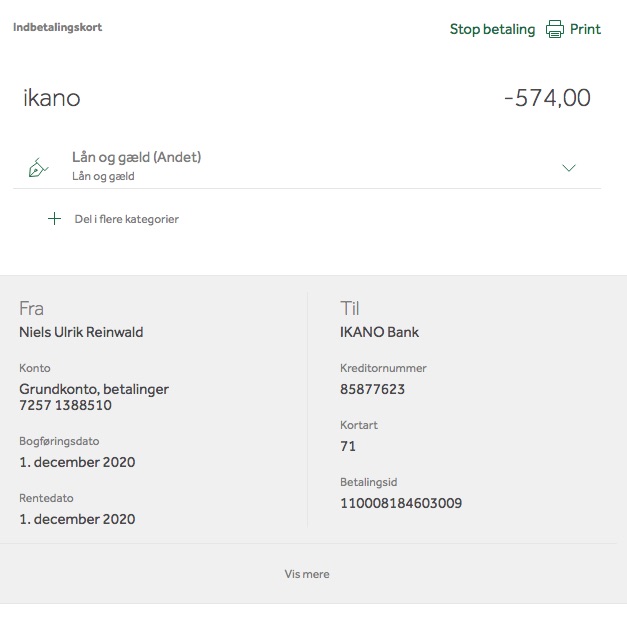Open Del i flere kategorier
This screenshot has width=627, height=639.
126,219
